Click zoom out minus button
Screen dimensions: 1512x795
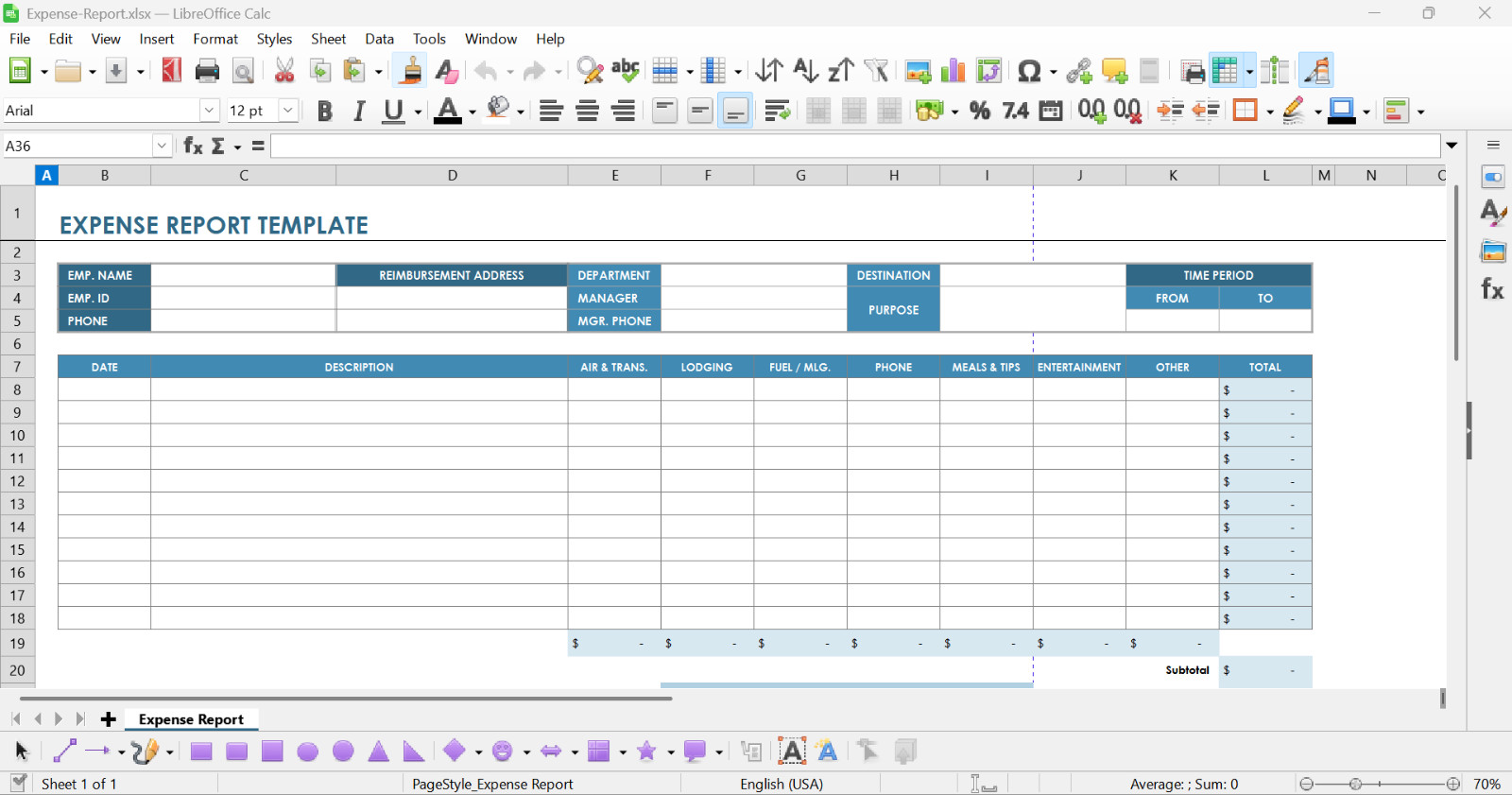(x=1306, y=785)
